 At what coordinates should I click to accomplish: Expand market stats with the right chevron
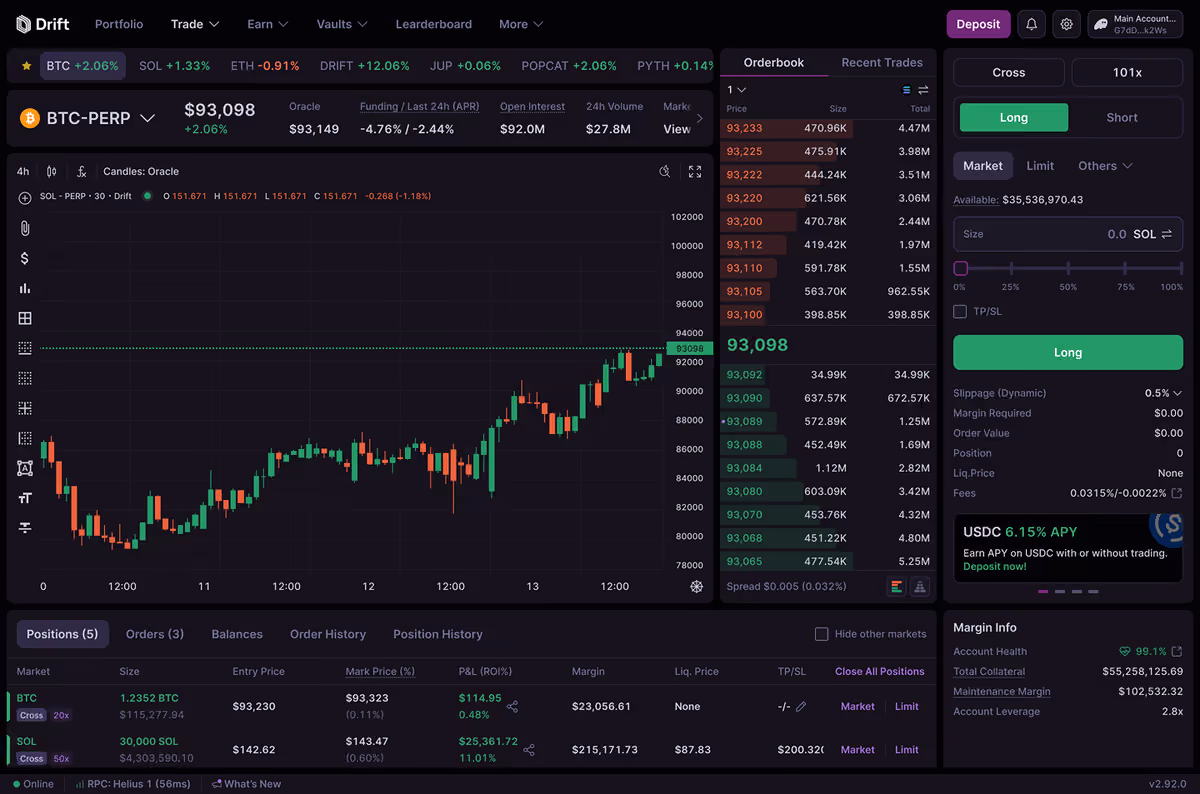[x=699, y=118]
